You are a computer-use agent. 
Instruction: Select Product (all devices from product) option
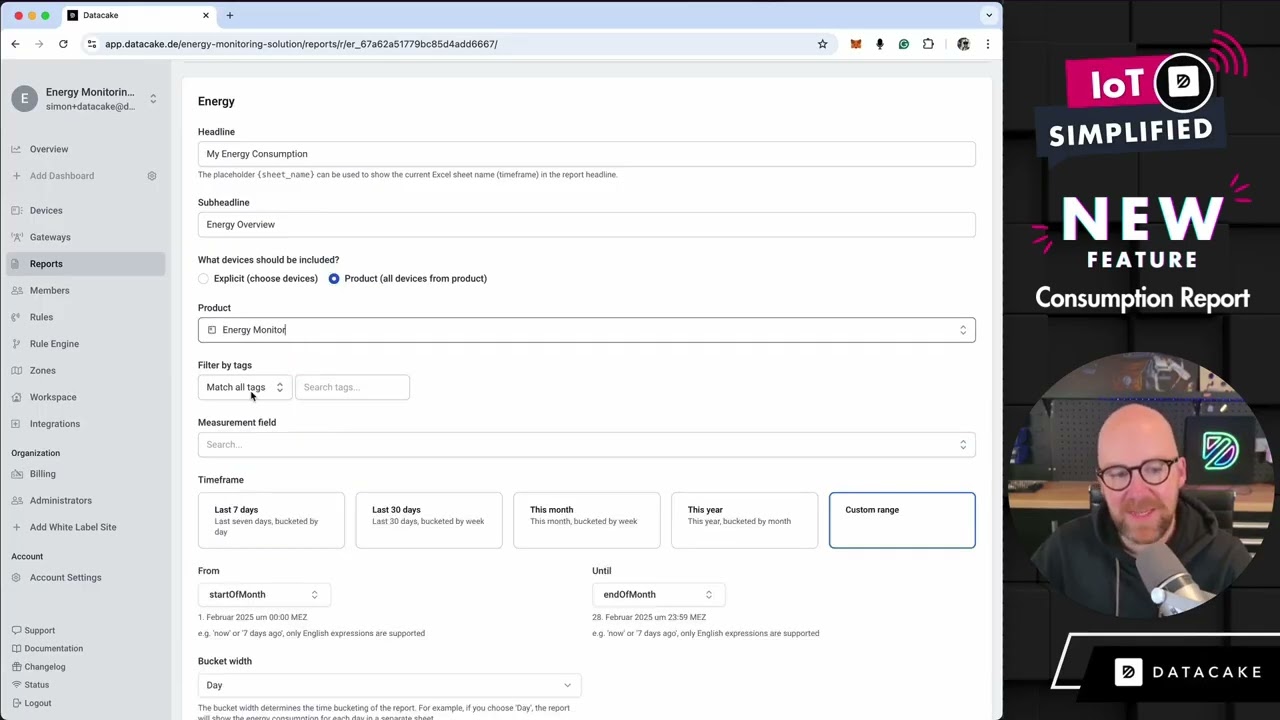pyautogui.click(x=334, y=279)
